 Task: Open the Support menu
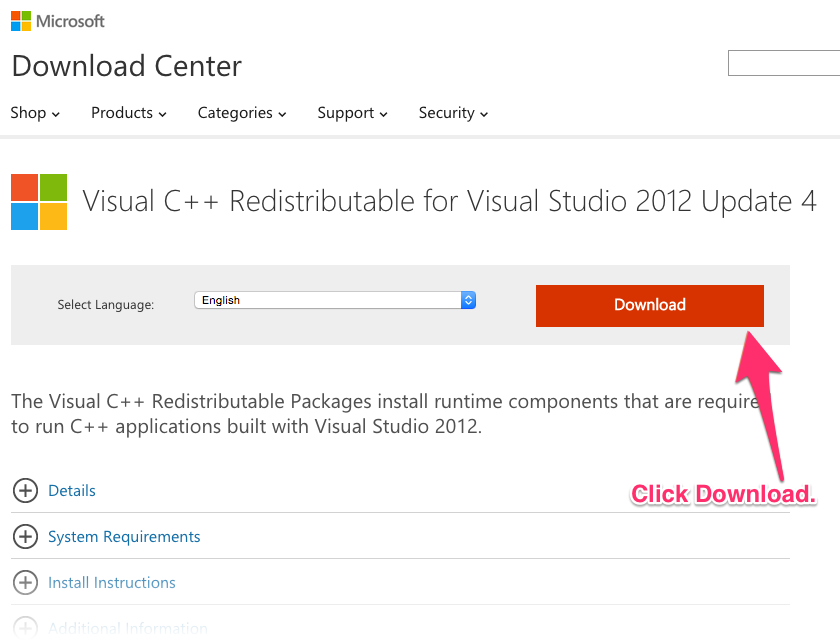click(352, 113)
